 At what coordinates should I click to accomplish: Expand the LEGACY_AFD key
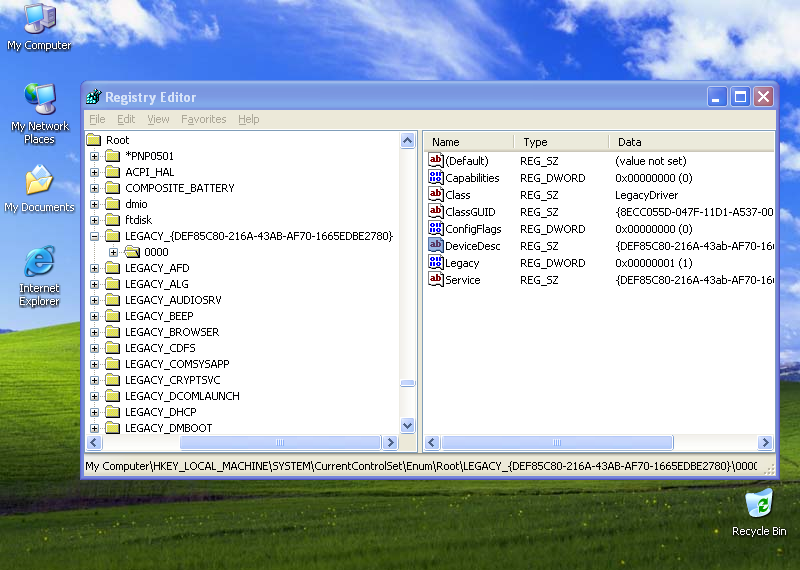coord(94,268)
